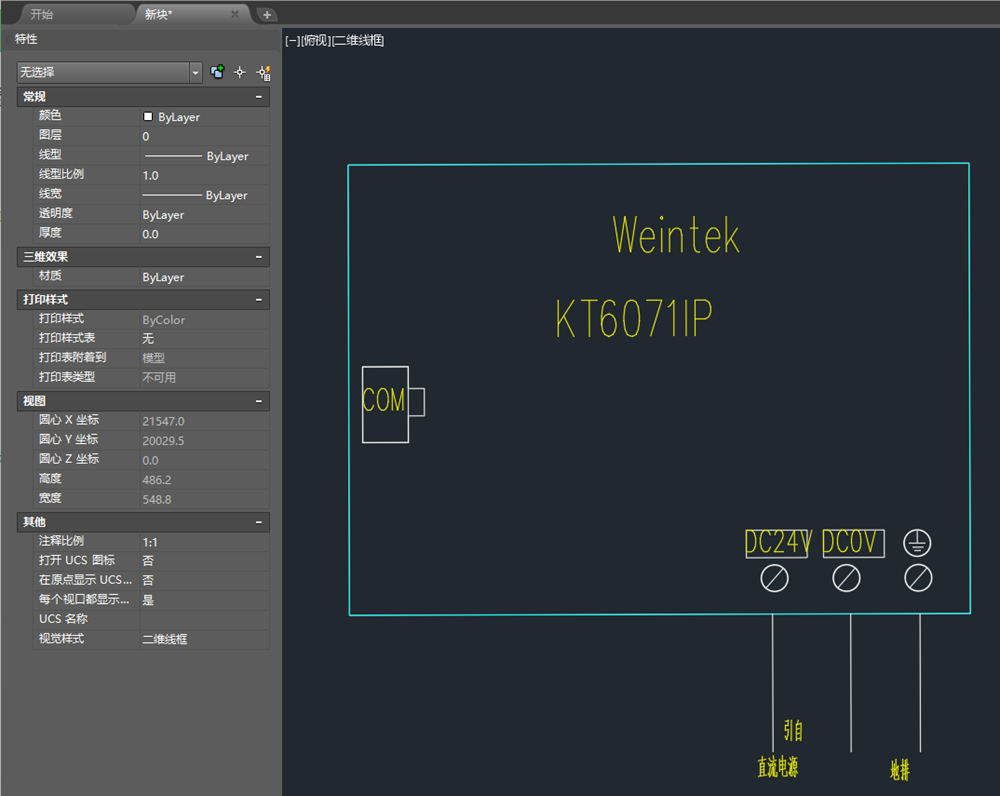Switch to the 开始 tab
The width and height of the screenshot is (1000, 796).
42,14
